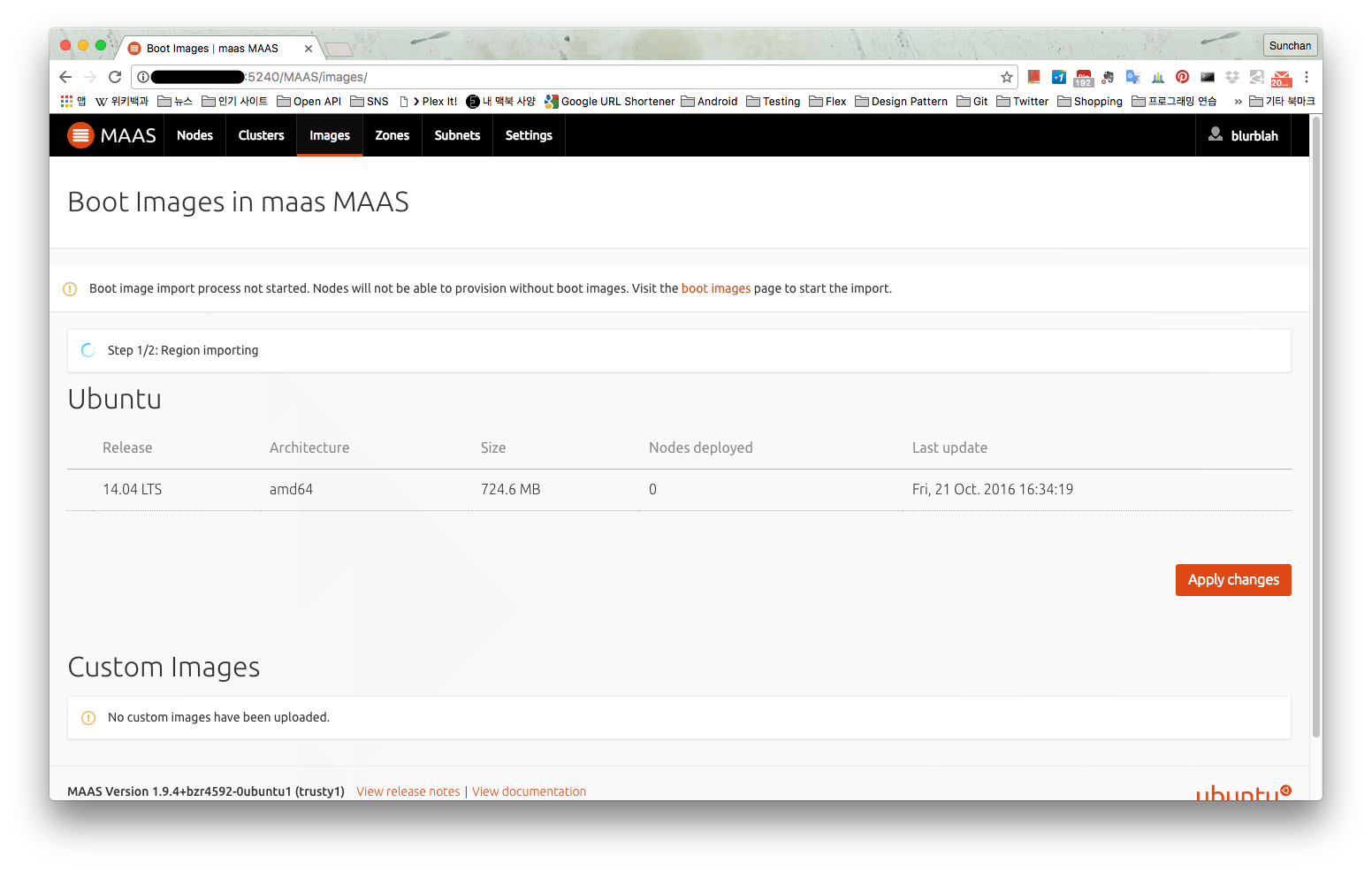Open Google URL Shortener bookmark
This screenshot has width=1372, height=871.
click(x=610, y=102)
